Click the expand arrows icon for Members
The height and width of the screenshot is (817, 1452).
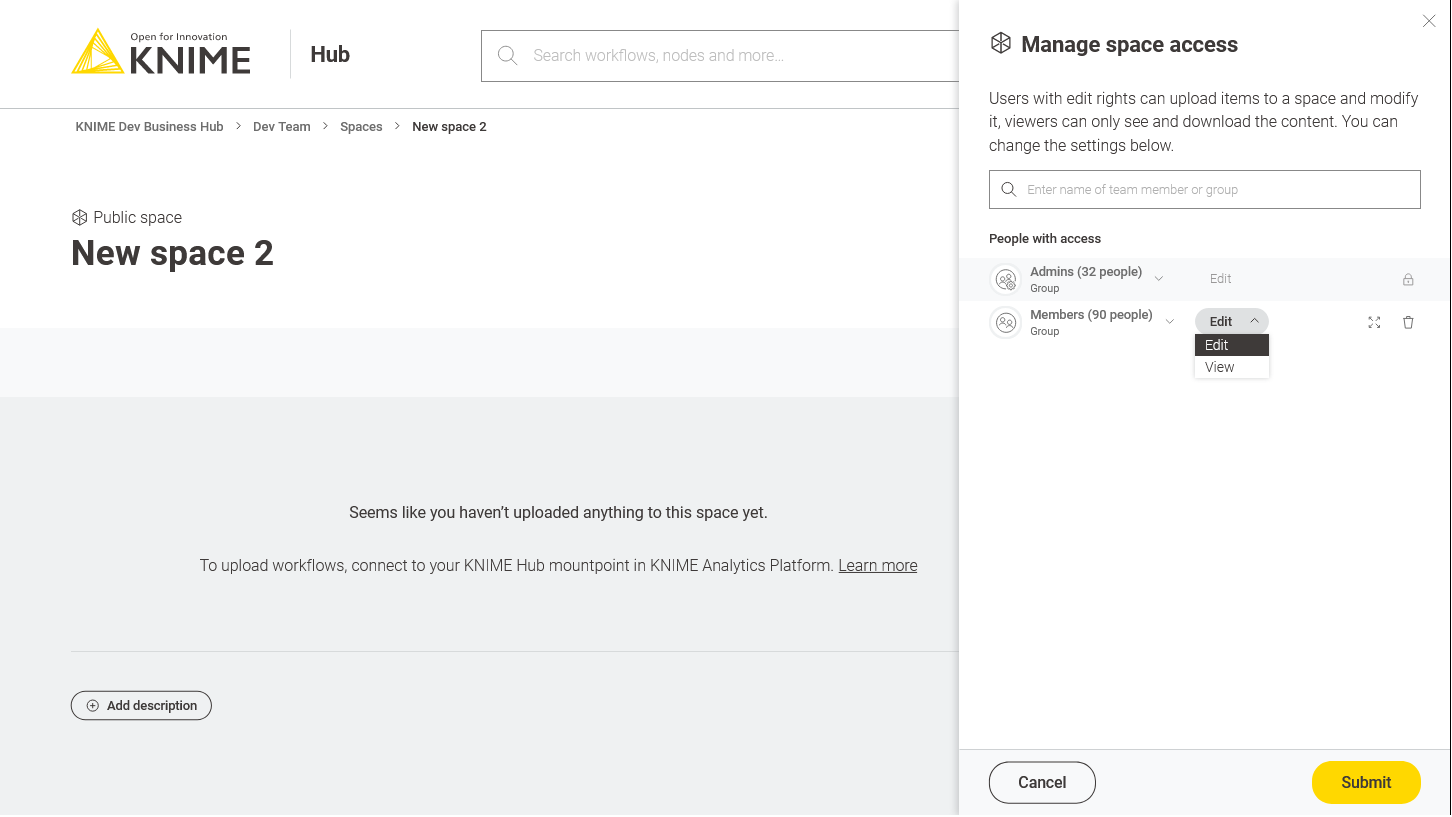tap(1374, 322)
